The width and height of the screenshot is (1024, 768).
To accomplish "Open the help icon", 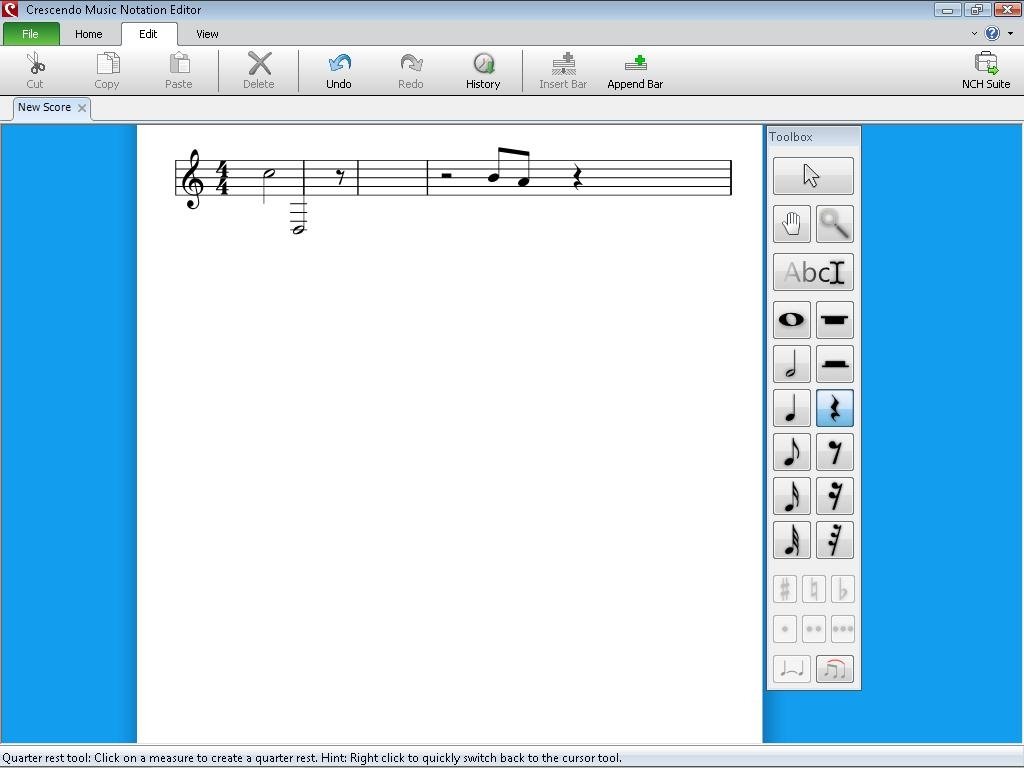I will [992, 33].
